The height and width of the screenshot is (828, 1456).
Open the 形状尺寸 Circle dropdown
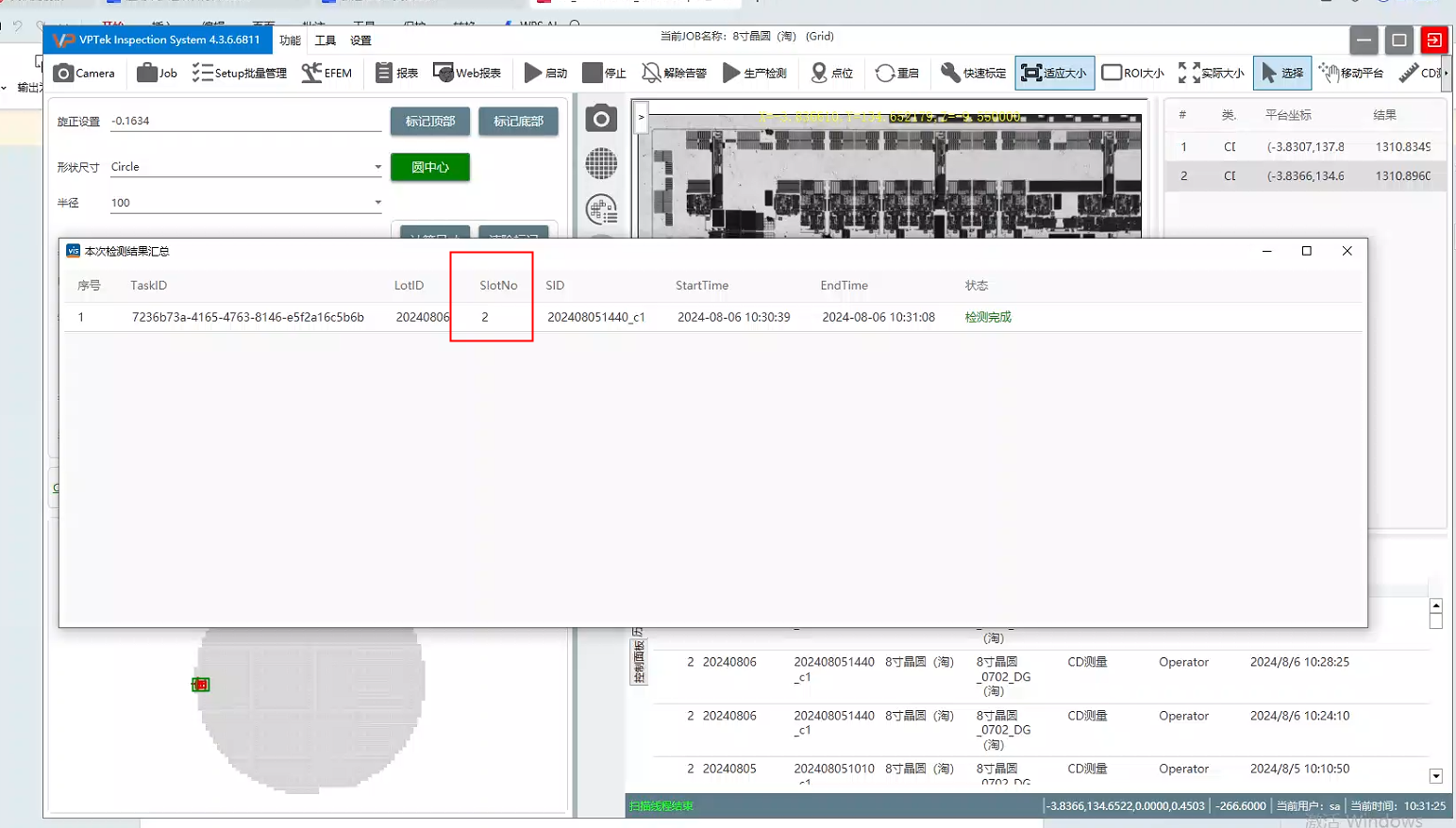[245, 167]
